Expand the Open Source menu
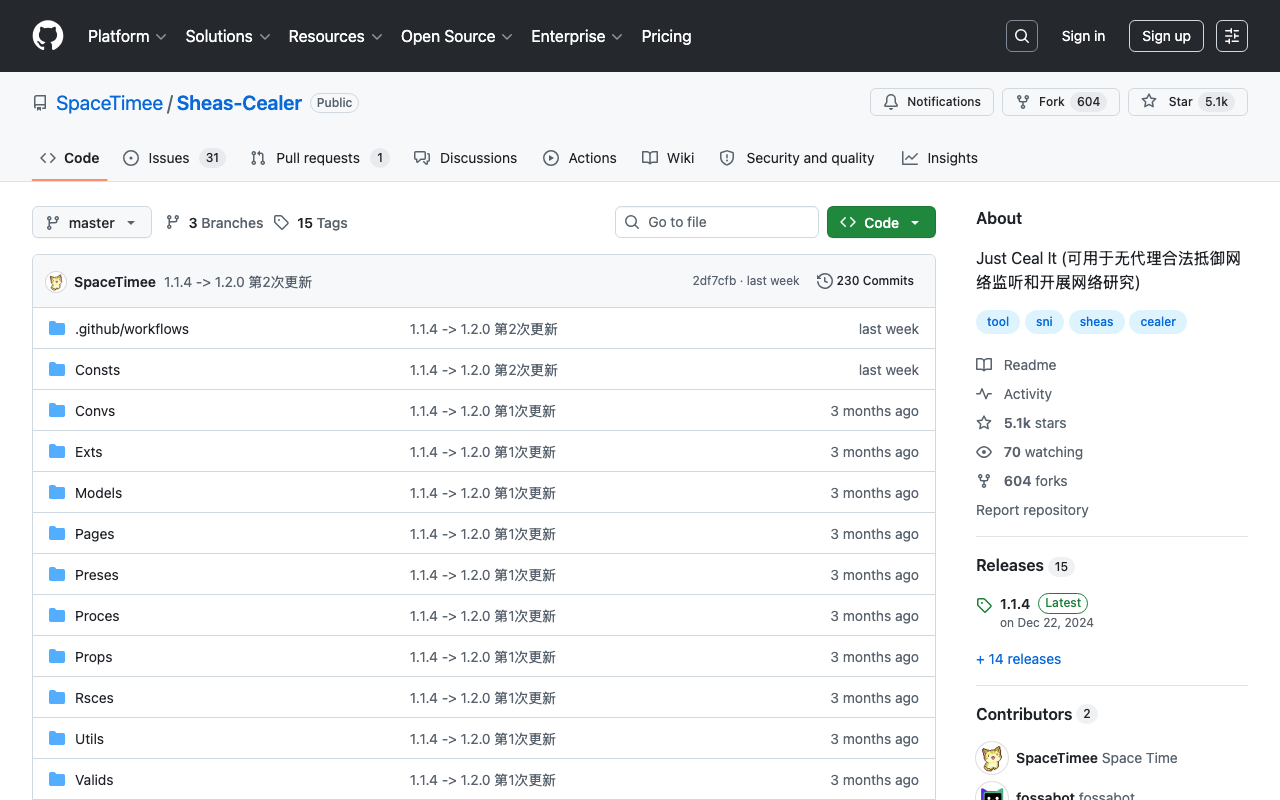 (x=457, y=36)
